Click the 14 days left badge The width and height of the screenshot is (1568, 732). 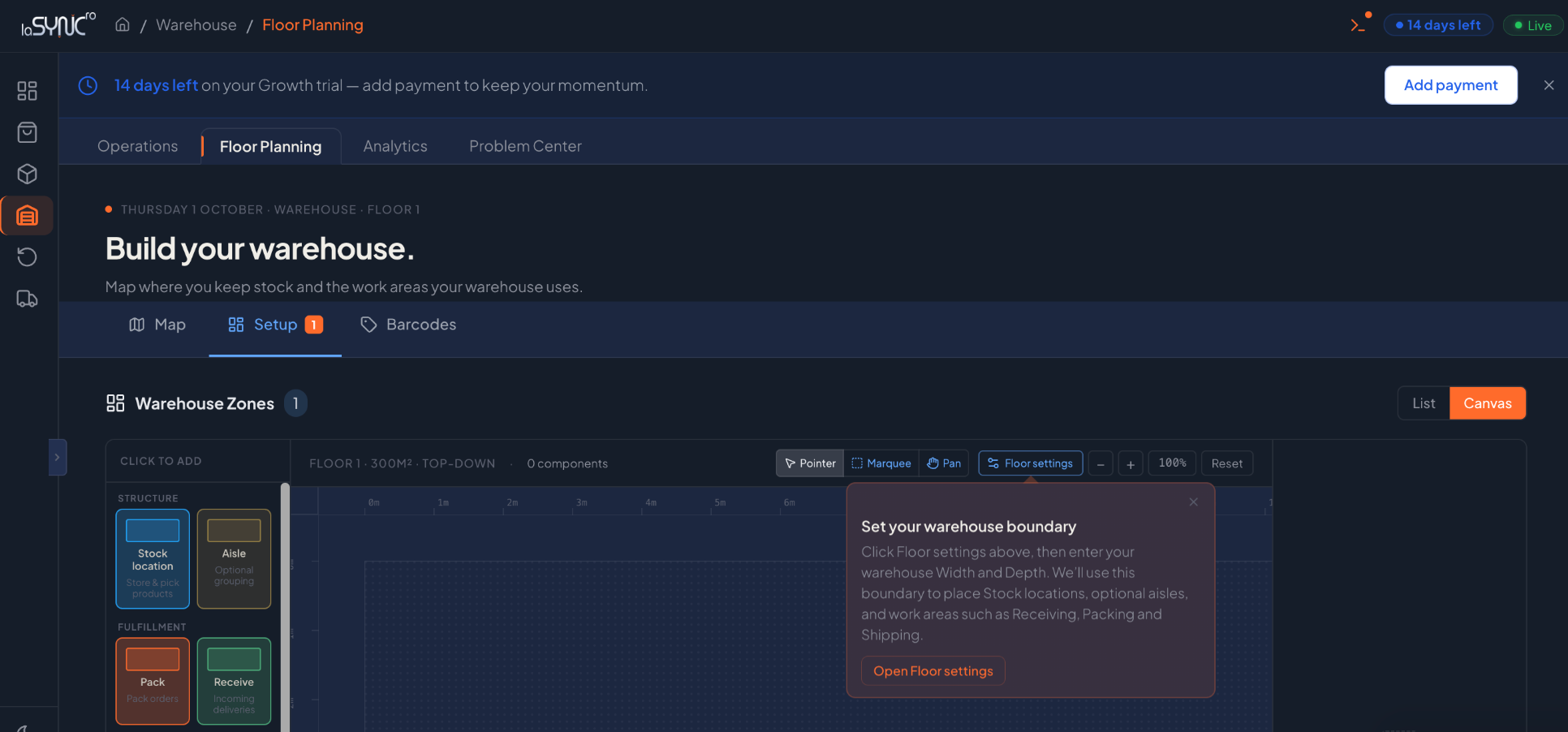[1438, 25]
